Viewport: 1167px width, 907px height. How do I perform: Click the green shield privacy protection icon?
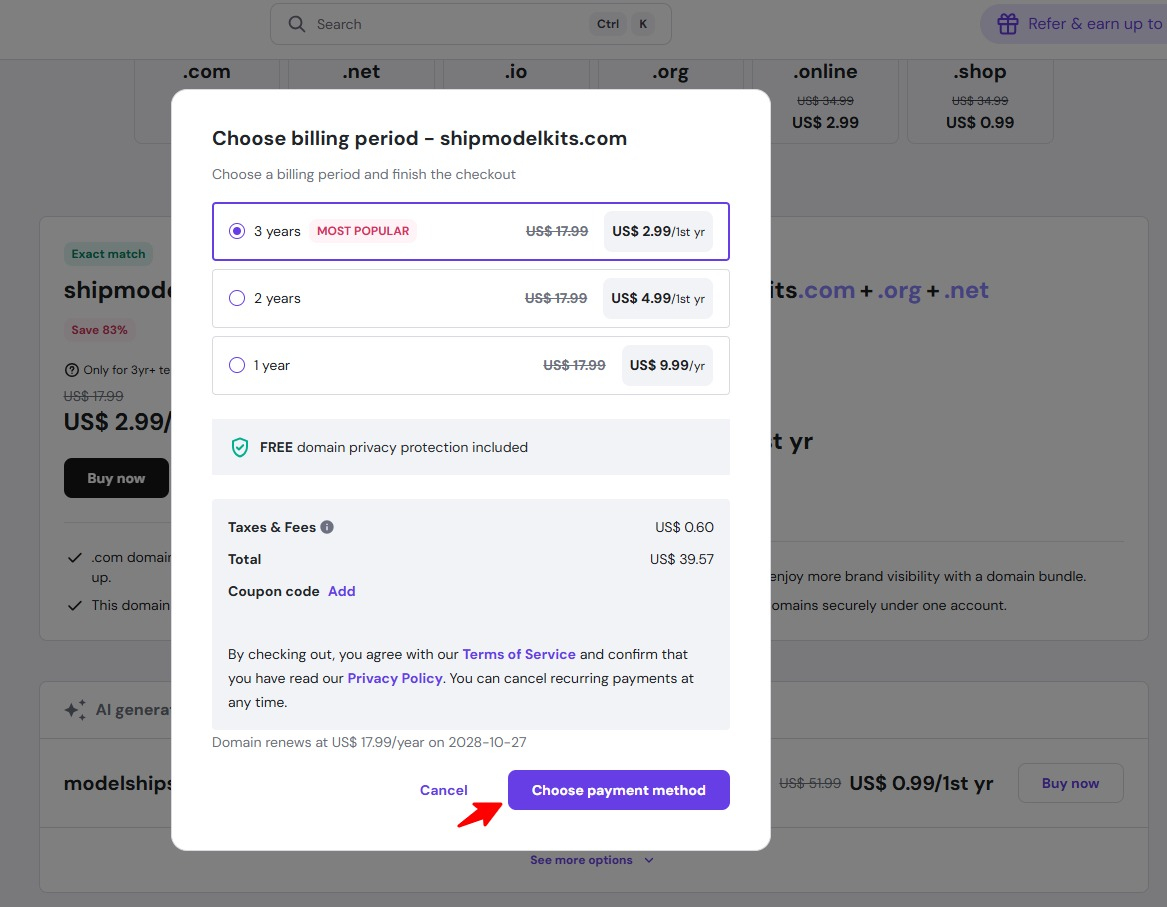click(240, 447)
